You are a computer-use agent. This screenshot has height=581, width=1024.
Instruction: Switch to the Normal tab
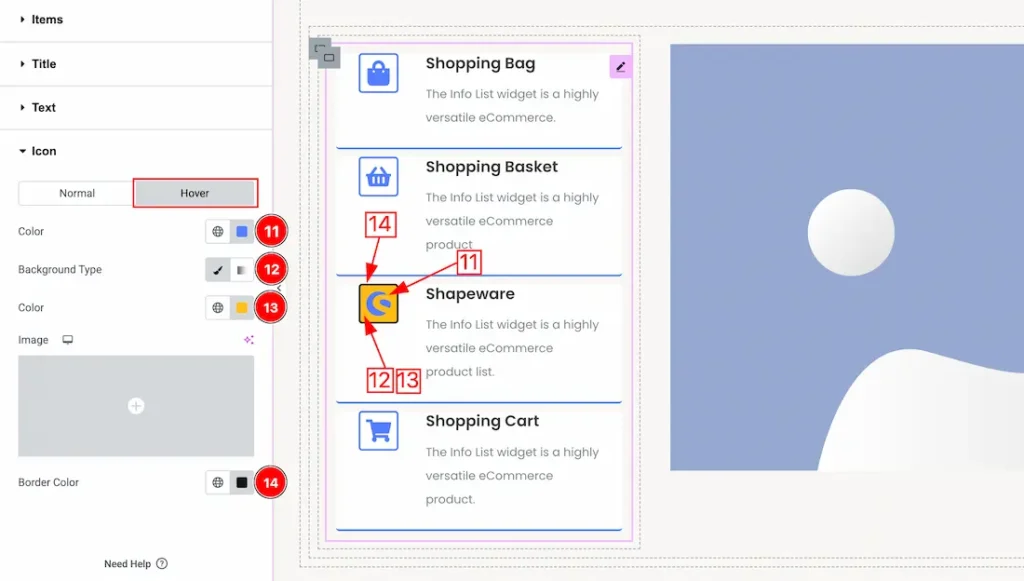tap(76, 193)
